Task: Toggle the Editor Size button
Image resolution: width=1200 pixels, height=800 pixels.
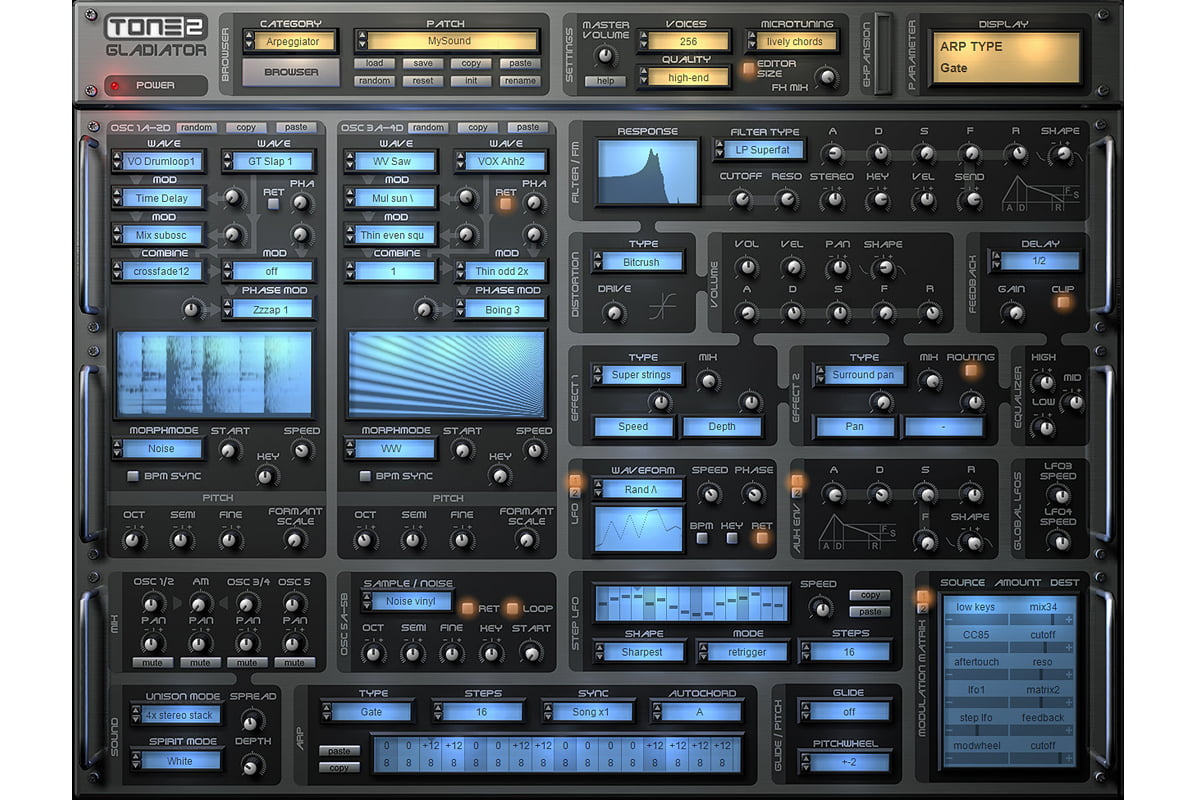Action: click(750, 70)
